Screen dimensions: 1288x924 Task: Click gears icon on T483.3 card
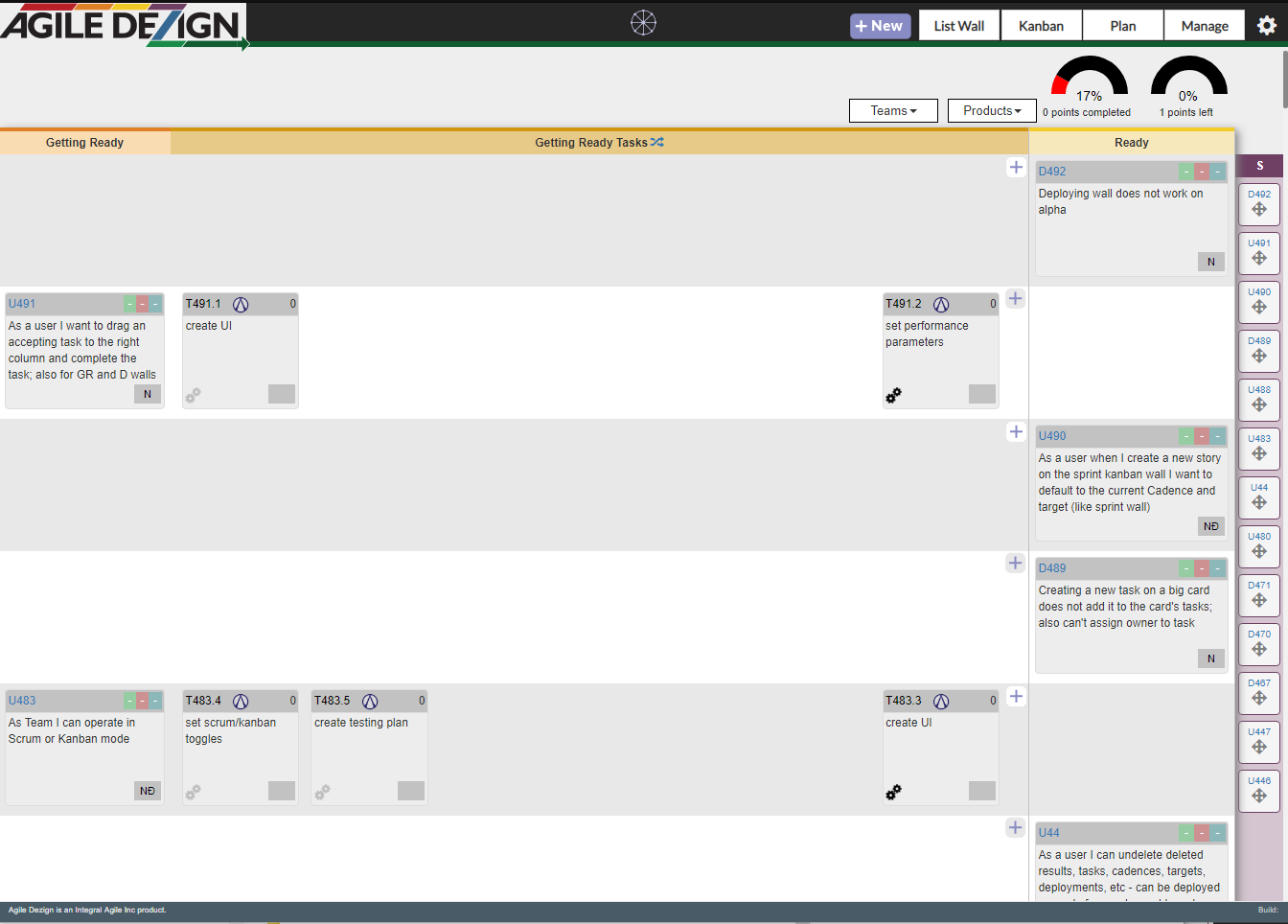point(893,792)
